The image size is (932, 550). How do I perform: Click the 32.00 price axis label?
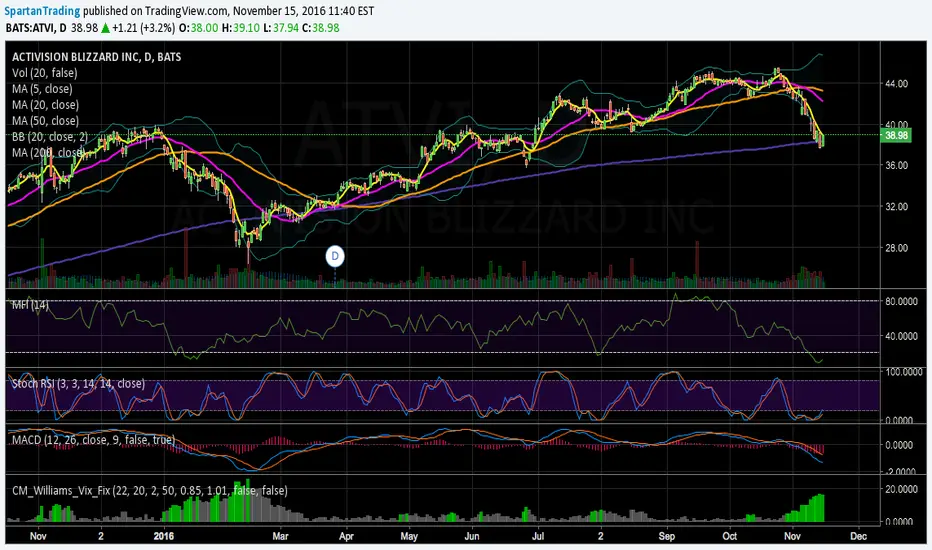click(896, 207)
